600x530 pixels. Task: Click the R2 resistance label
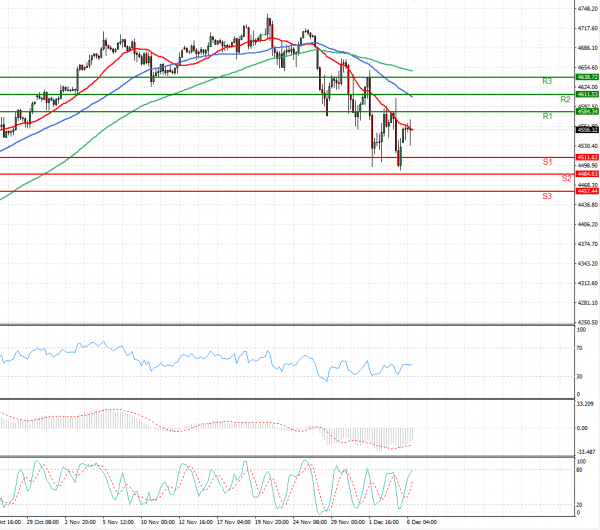pyautogui.click(x=565, y=100)
